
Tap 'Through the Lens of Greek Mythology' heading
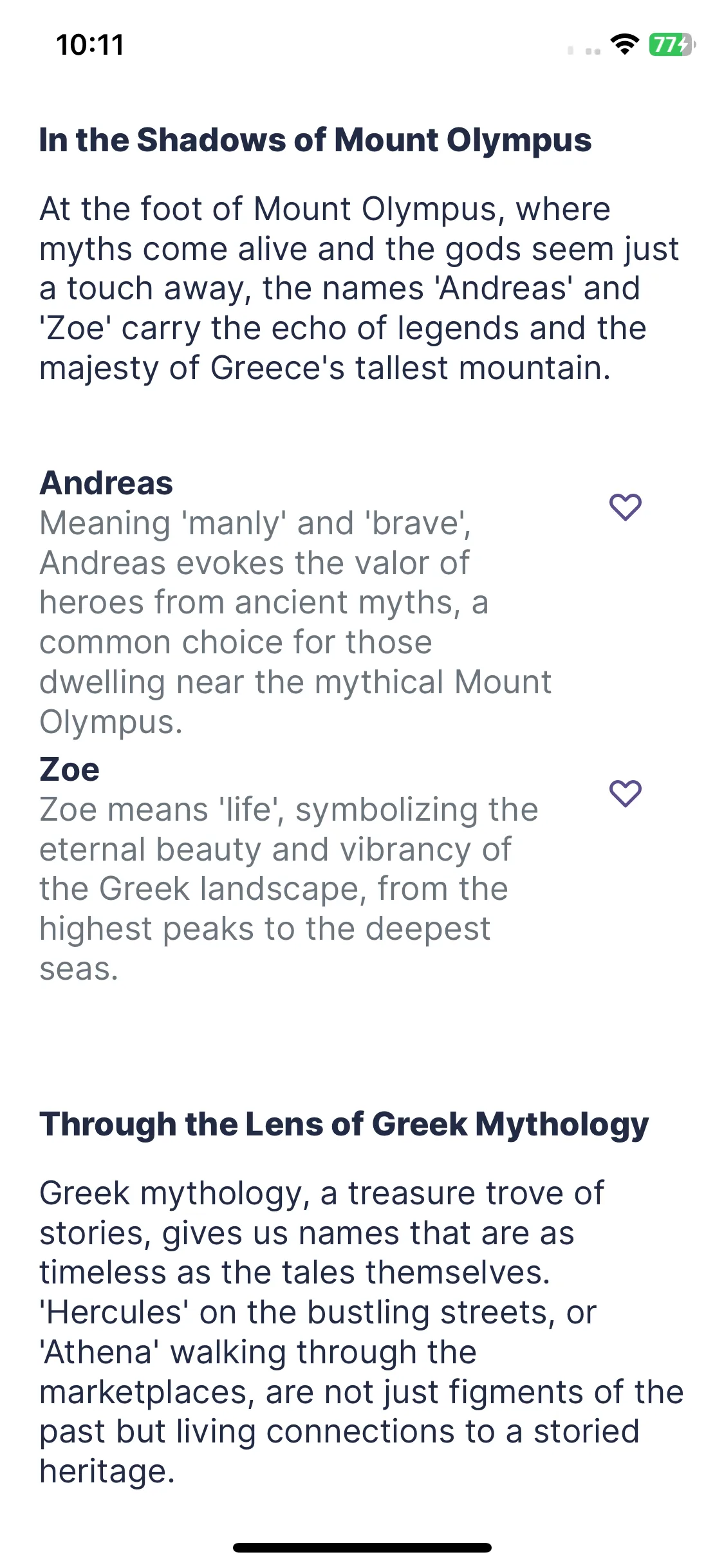pos(344,1125)
